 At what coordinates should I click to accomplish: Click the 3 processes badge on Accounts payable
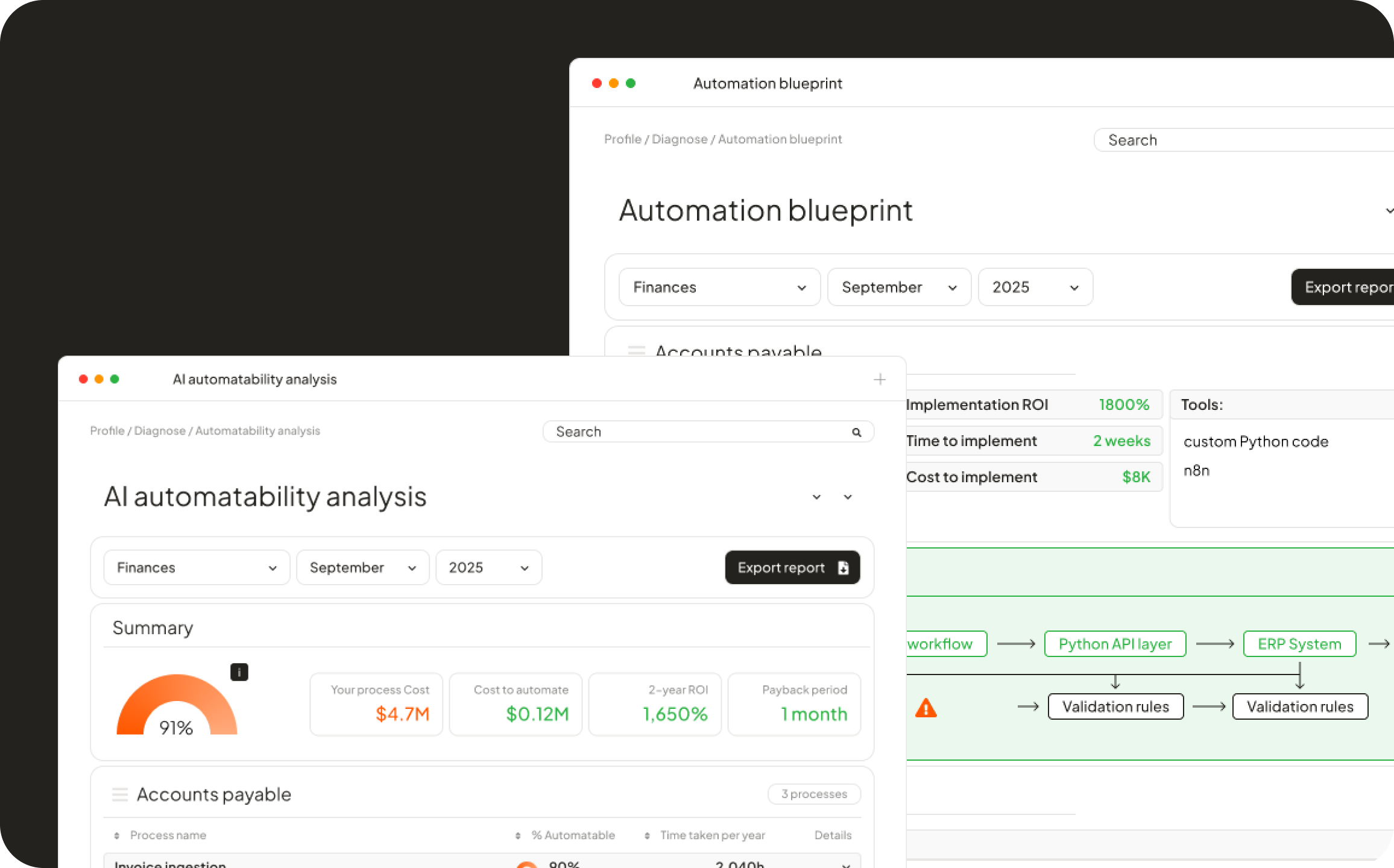[814, 794]
